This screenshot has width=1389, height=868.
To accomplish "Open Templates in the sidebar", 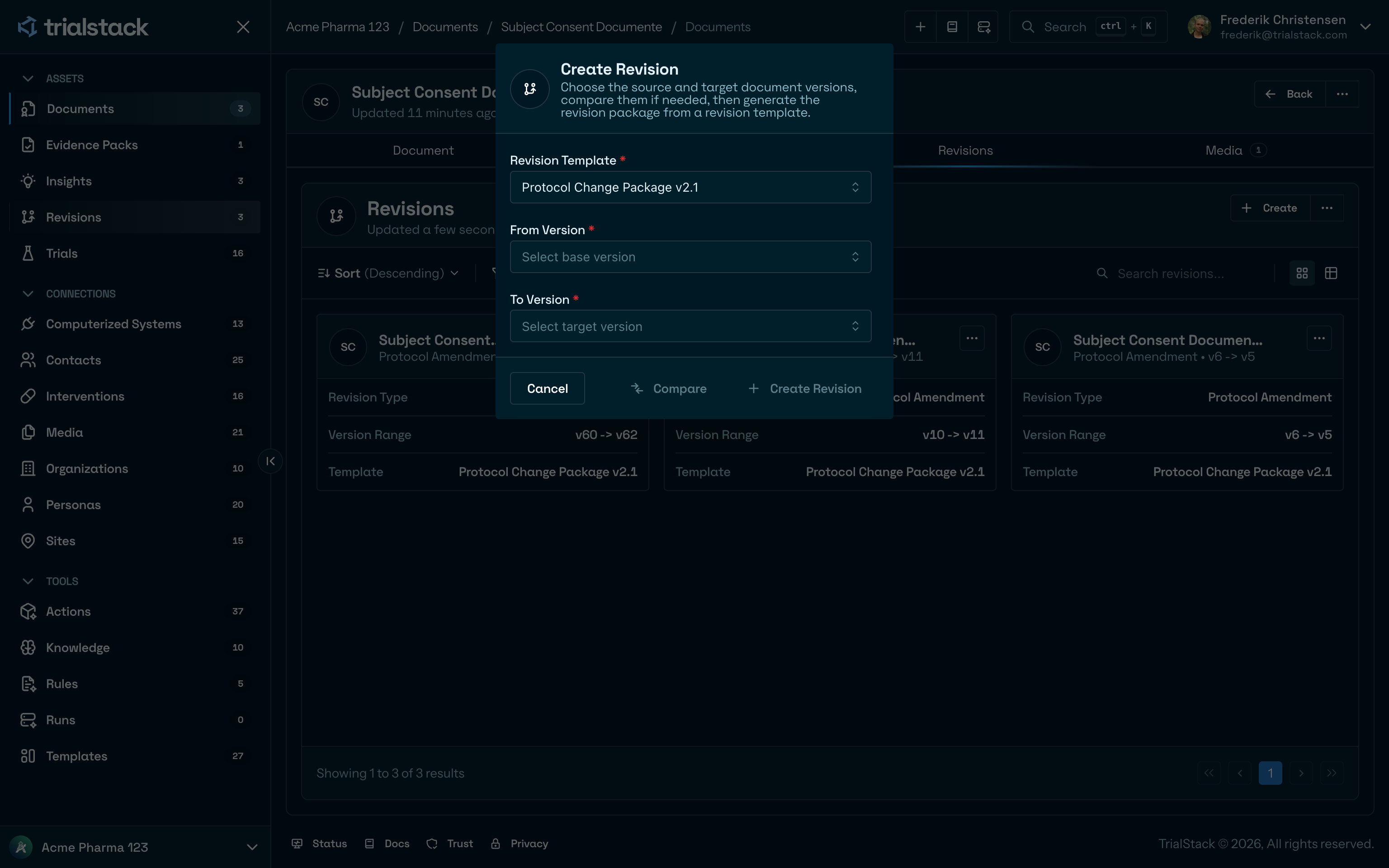I will [135, 756].
